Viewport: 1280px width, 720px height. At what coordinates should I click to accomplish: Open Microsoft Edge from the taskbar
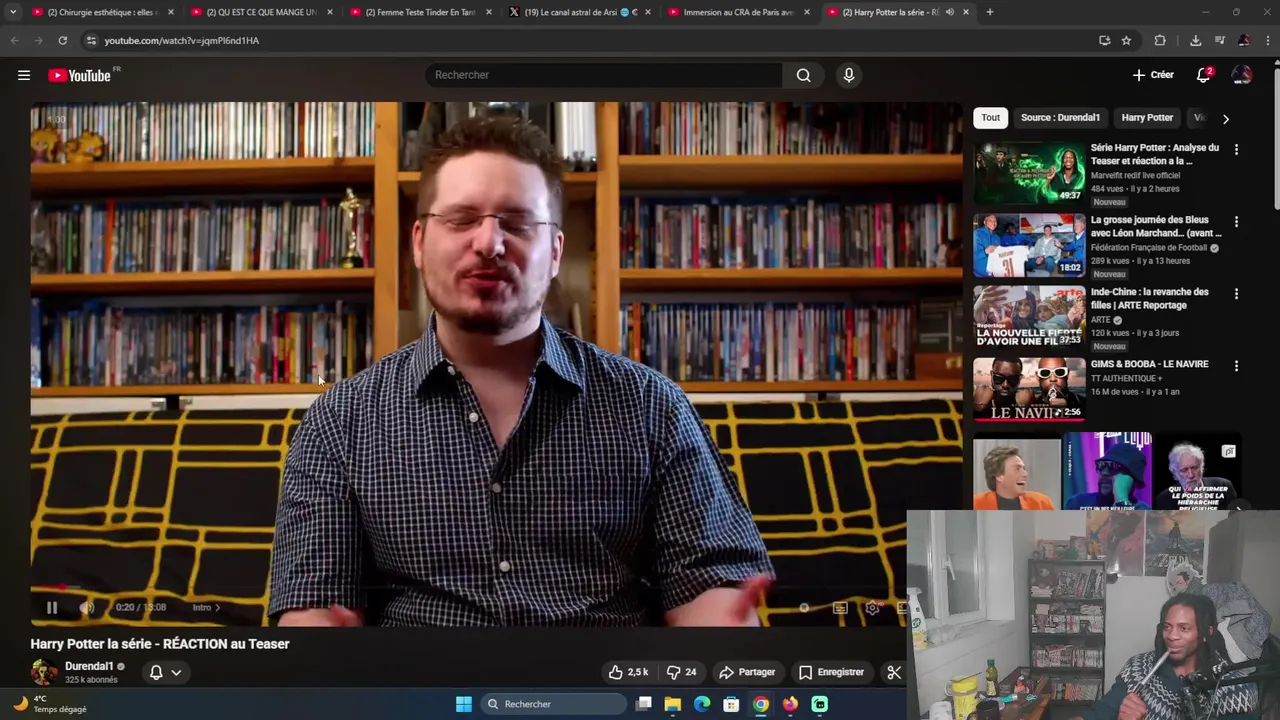tap(702, 704)
